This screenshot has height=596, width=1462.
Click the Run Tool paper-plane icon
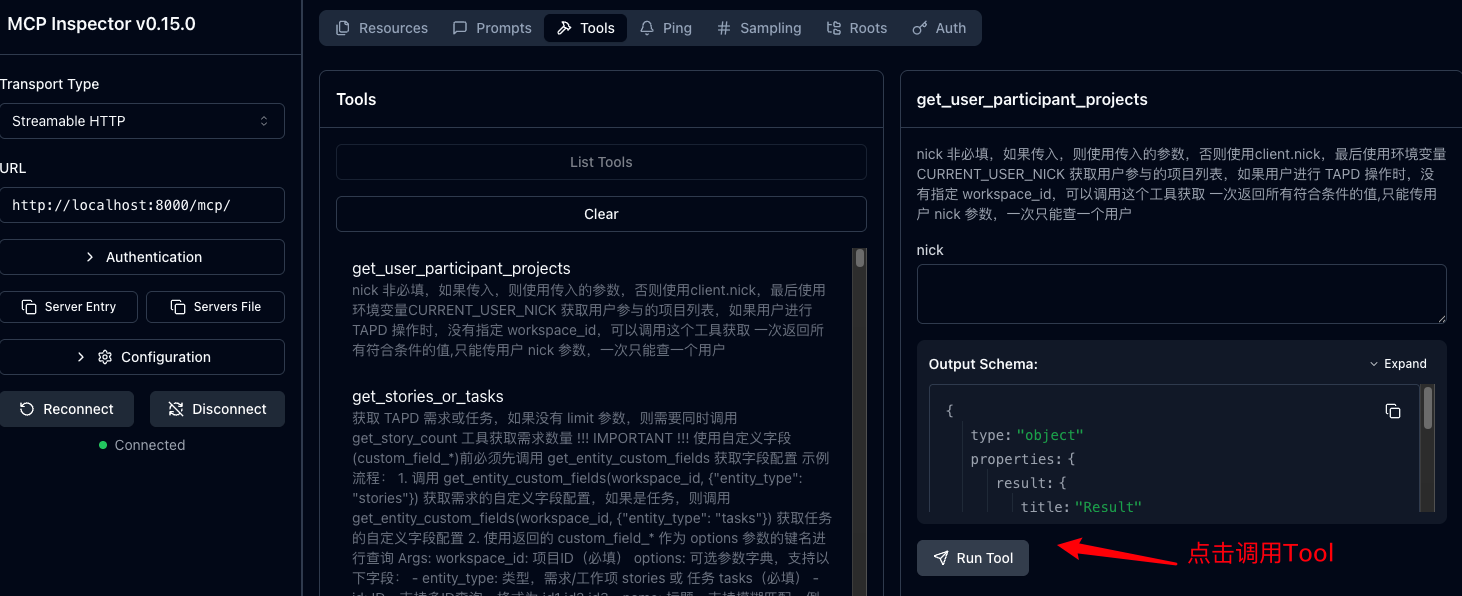tap(941, 558)
